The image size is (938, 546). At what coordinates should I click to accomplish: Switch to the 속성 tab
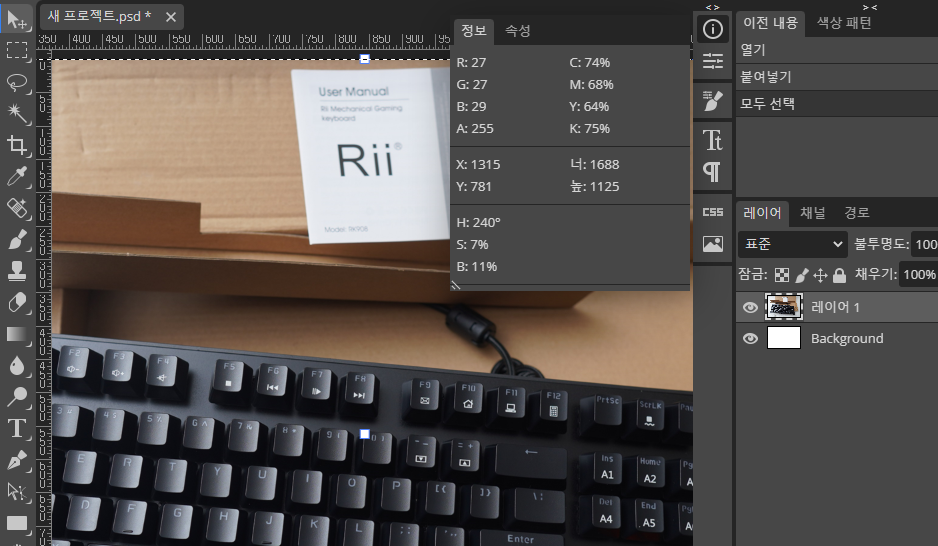tap(517, 30)
